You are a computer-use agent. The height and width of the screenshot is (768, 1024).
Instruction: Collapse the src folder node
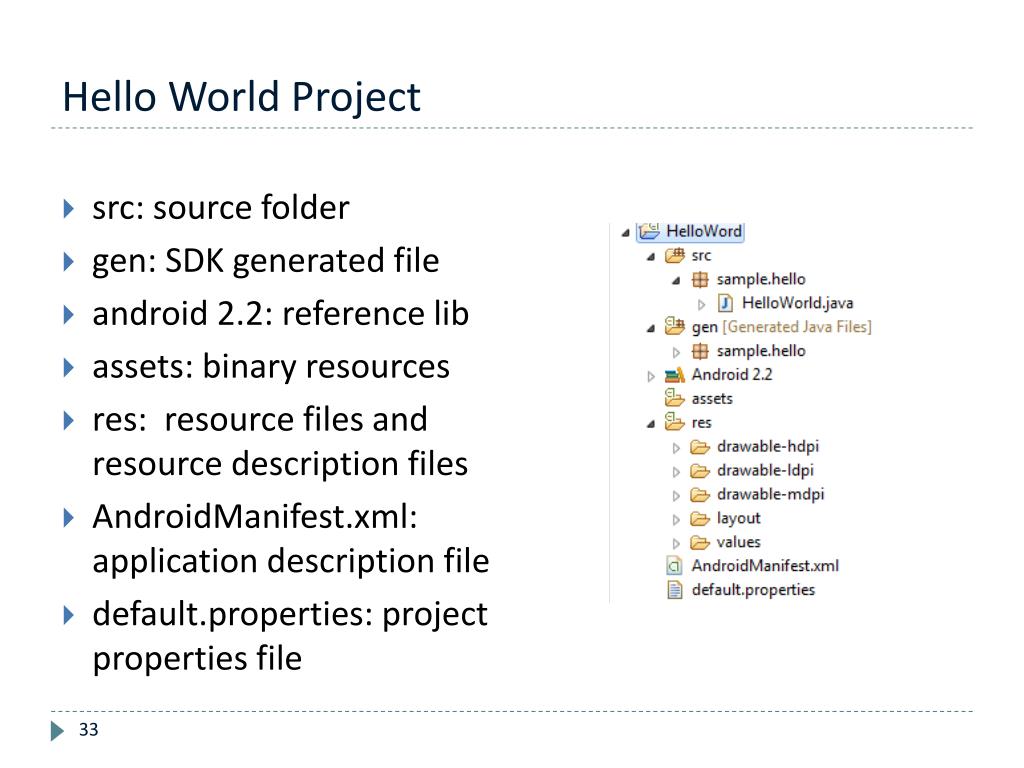pyautogui.click(x=650, y=257)
